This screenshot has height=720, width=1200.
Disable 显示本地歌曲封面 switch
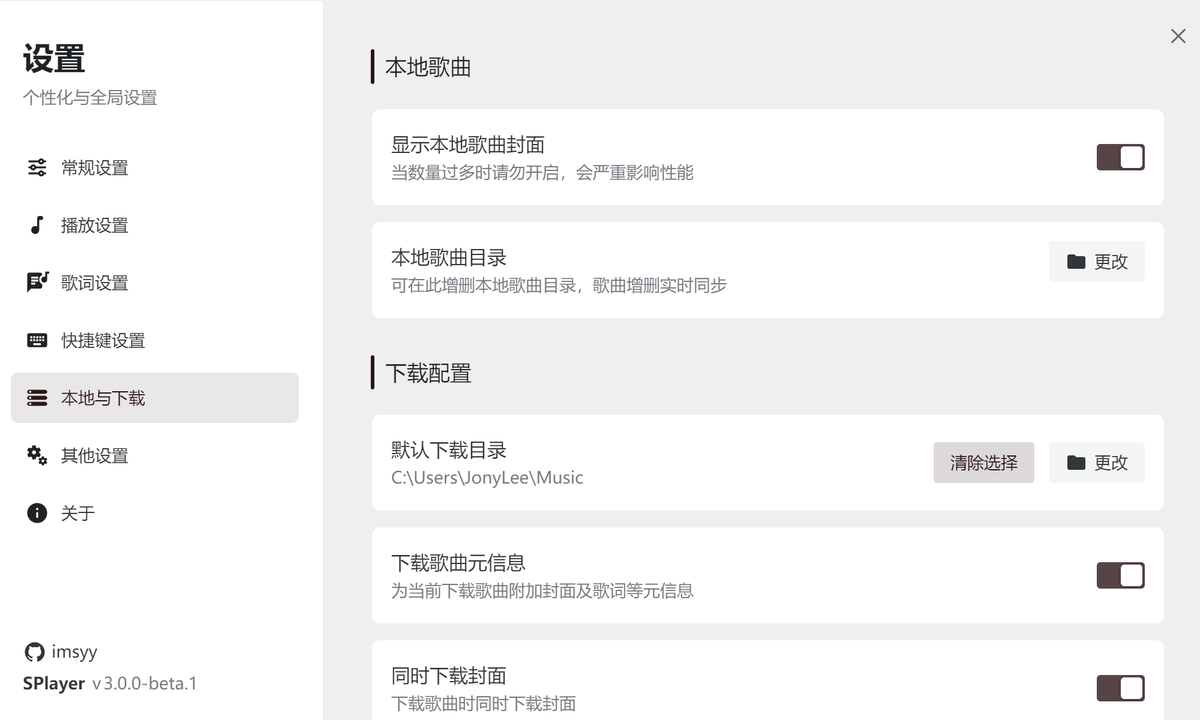click(1120, 157)
